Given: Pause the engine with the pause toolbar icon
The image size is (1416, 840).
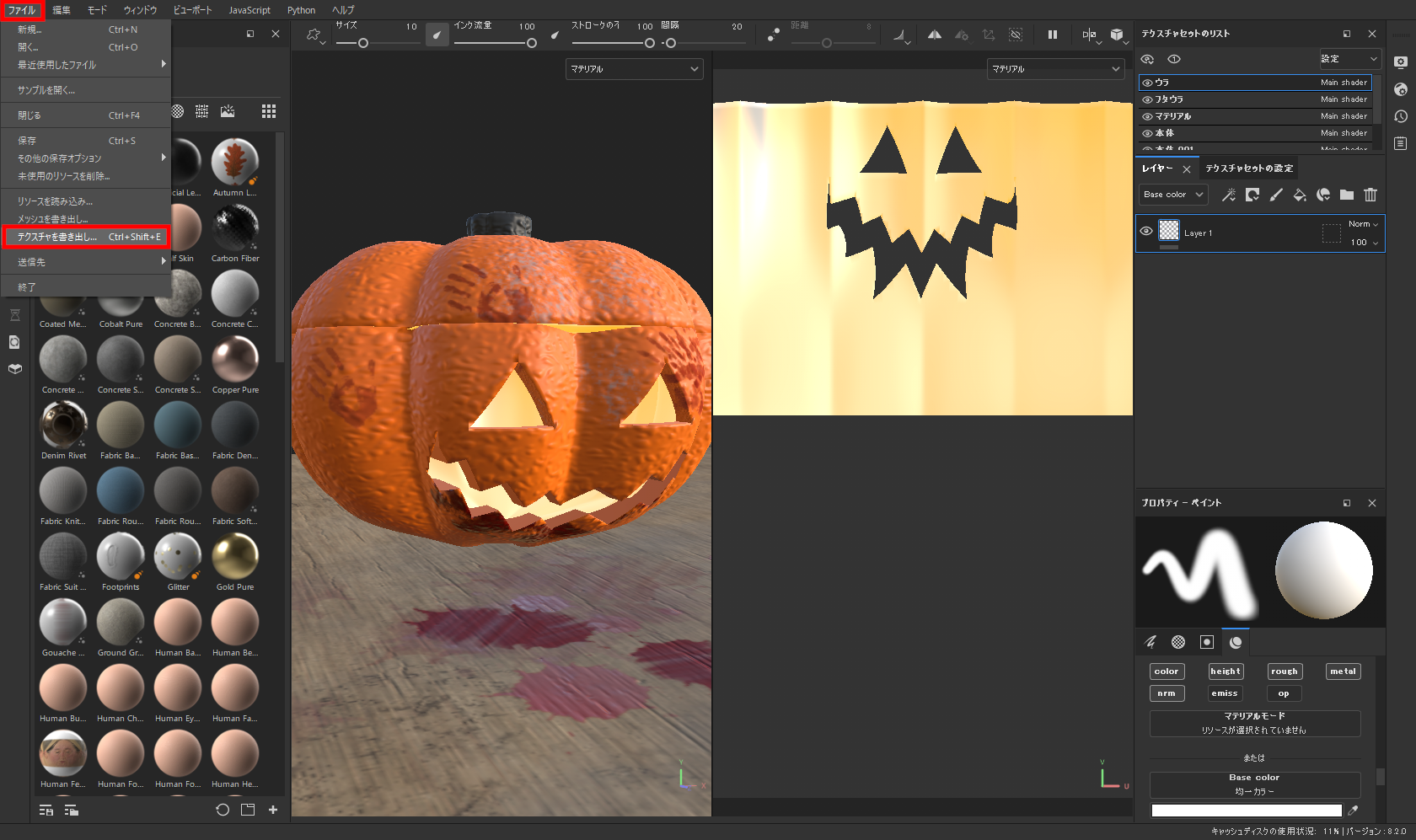Looking at the screenshot, I should point(1051,35).
